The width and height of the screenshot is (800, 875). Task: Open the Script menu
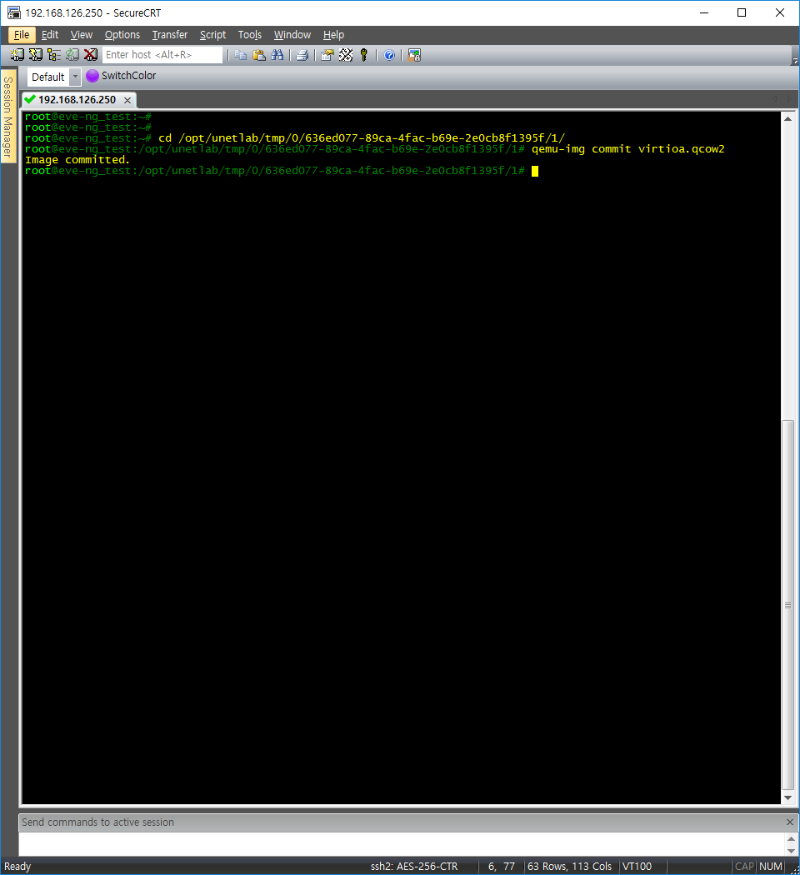(x=212, y=35)
